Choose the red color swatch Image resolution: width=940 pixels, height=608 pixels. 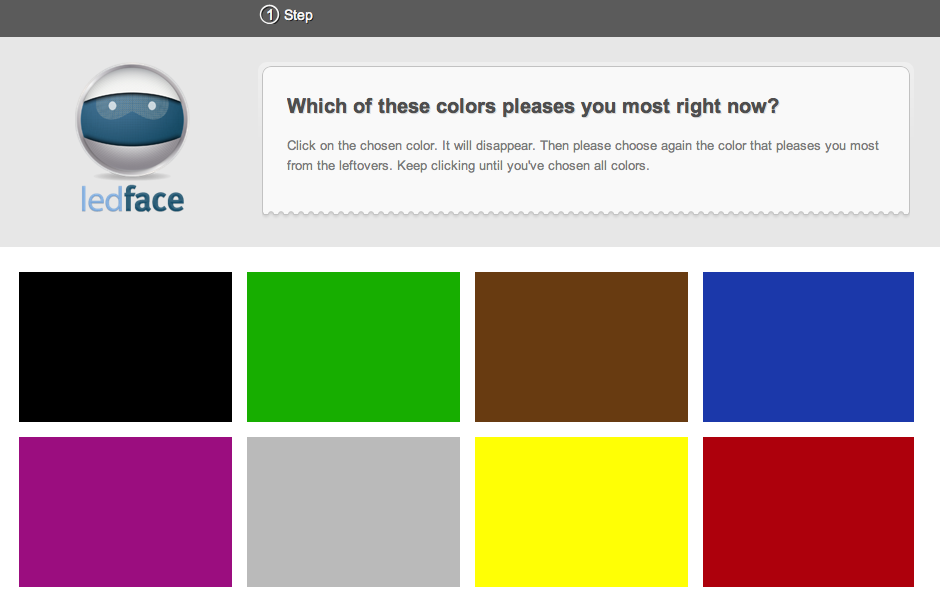(808, 511)
